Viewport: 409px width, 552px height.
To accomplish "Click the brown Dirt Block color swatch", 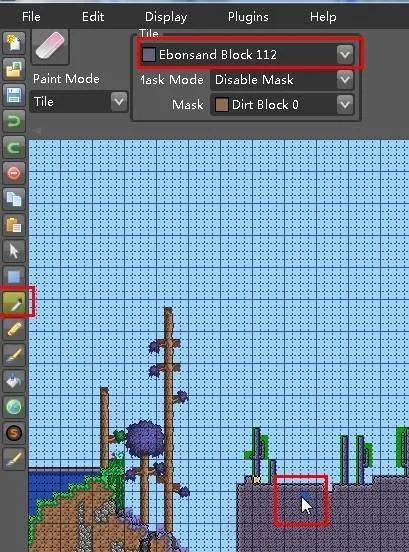I will [221, 105].
